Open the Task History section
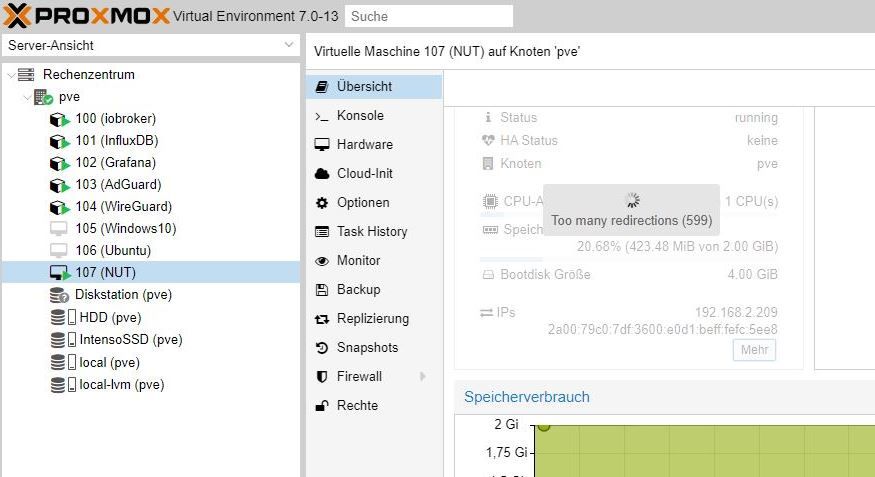Image resolution: width=875 pixels, height=477 pixels. point(372,232)
